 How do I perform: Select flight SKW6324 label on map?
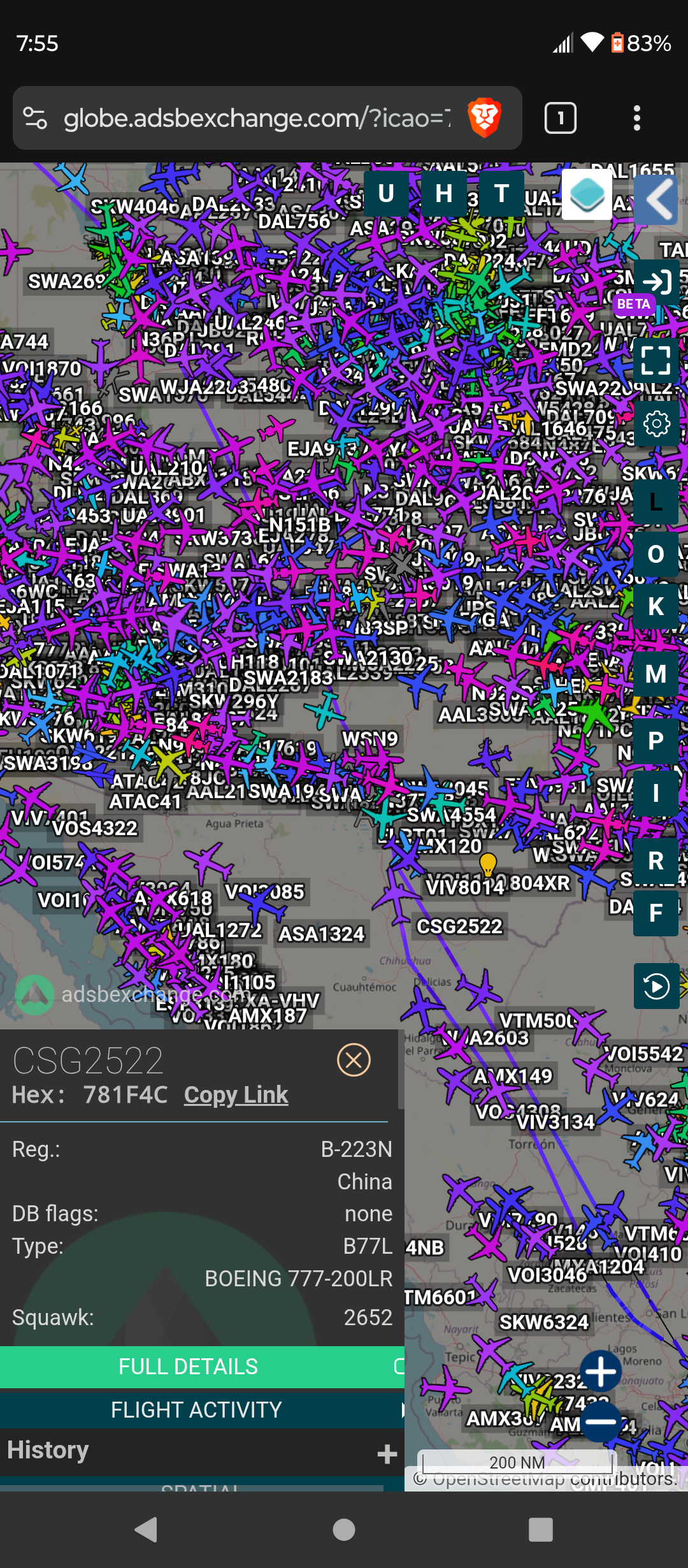coord(543,1322)
